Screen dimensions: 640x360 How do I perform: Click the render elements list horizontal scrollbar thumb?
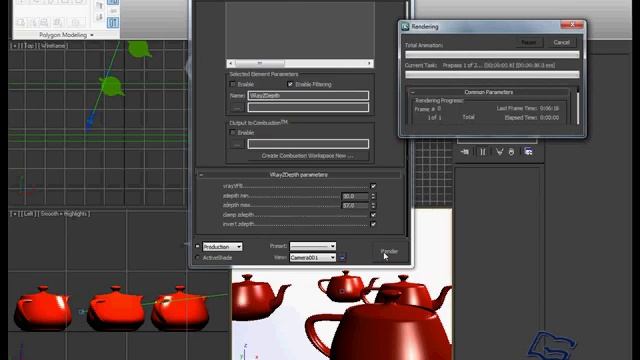click(260, 63)
